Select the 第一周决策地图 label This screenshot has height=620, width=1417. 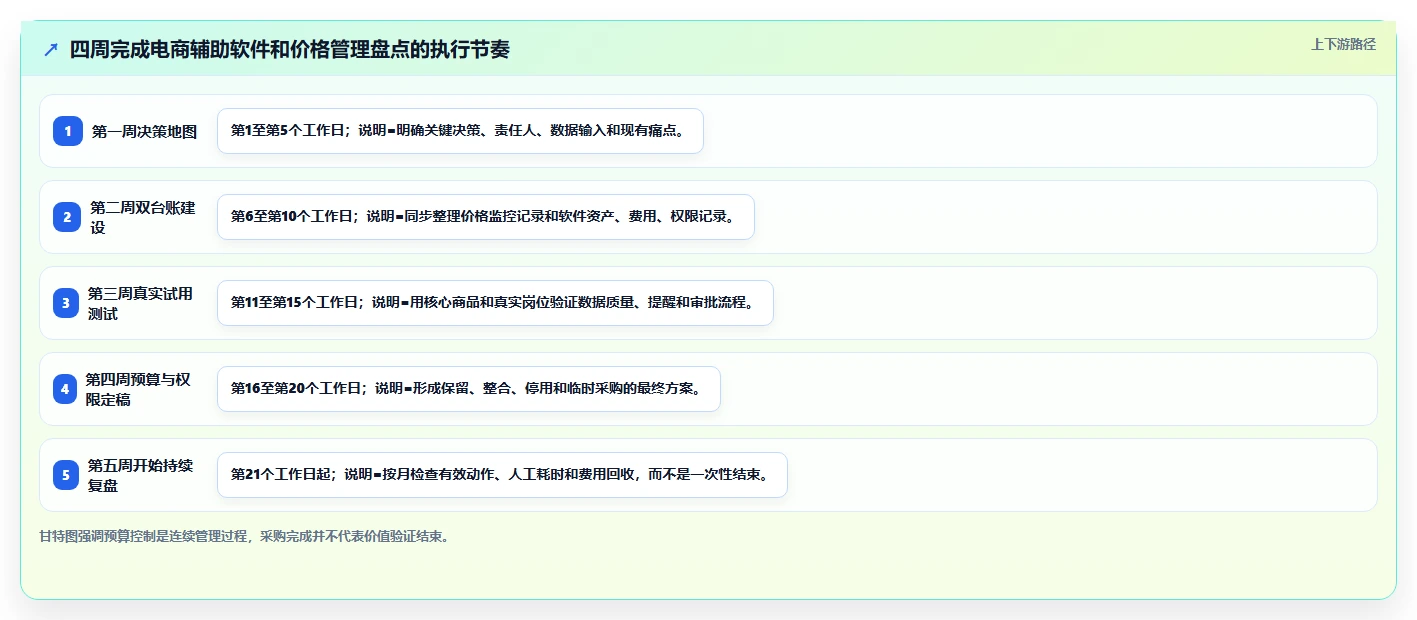click(x=145, y=131)
